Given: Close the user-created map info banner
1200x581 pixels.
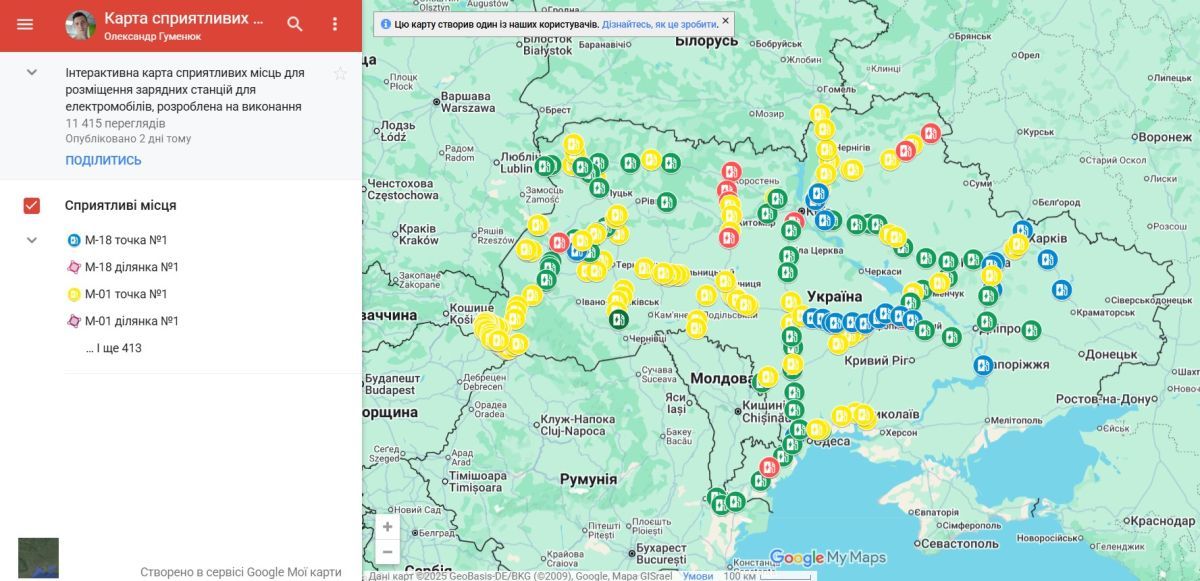Looking at the screenshot, I should click(x=725, y=20).
